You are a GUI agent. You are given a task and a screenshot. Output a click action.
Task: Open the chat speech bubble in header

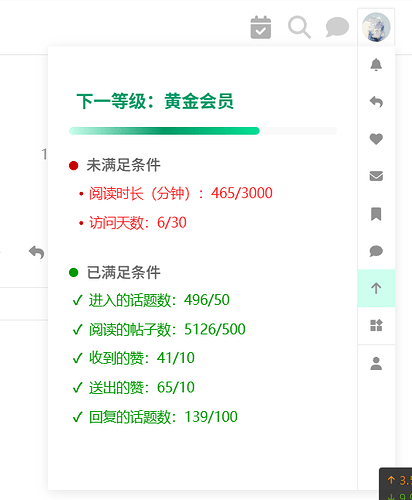[x=337, y=27]
